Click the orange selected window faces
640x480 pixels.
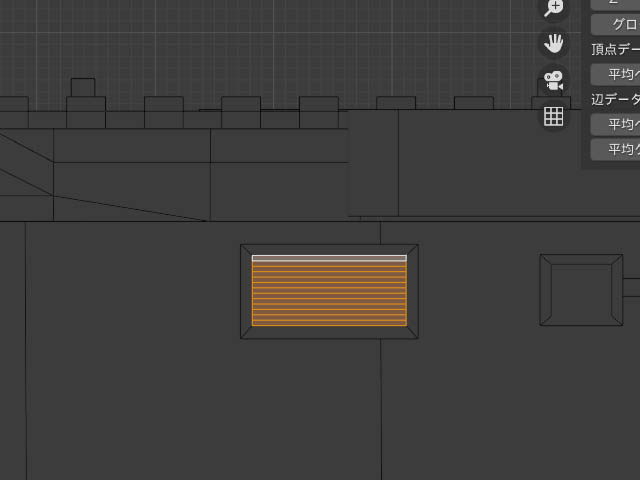329,293
